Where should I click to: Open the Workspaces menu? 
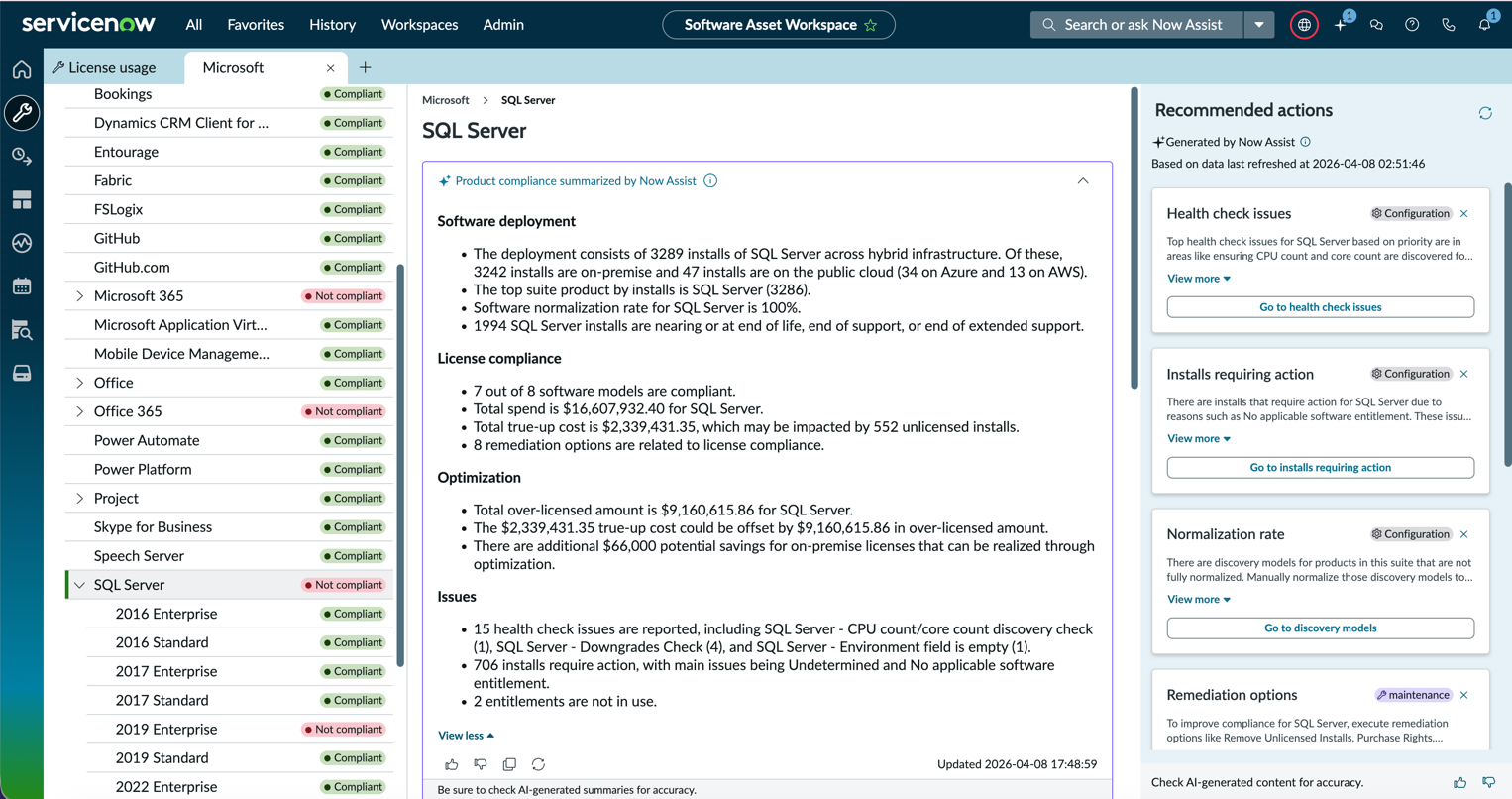tap(419, 25)
